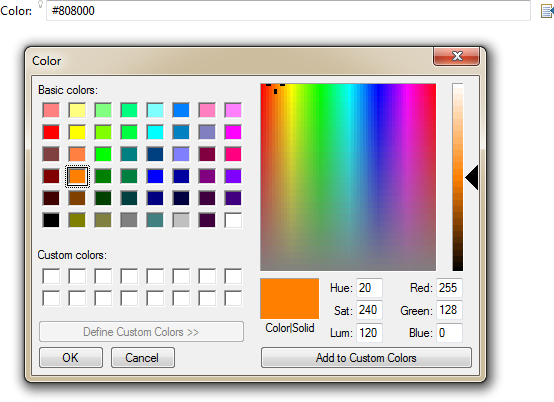This screenshot has height=402, width=554.
Task: Click Add to Custom Colors
Action: [x=366, y=357]
